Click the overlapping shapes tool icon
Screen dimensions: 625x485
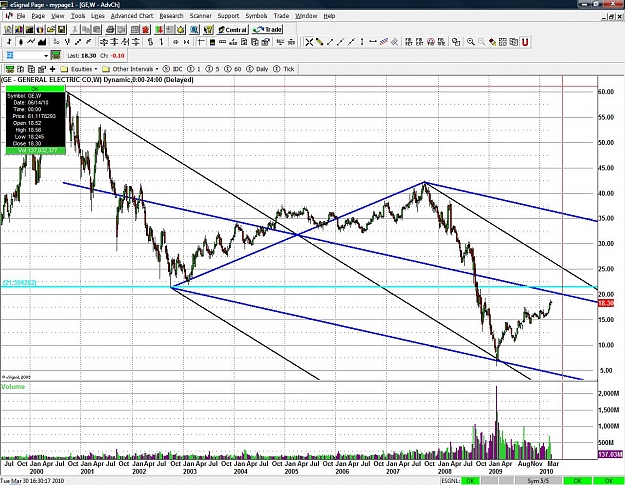click(456, 42)
